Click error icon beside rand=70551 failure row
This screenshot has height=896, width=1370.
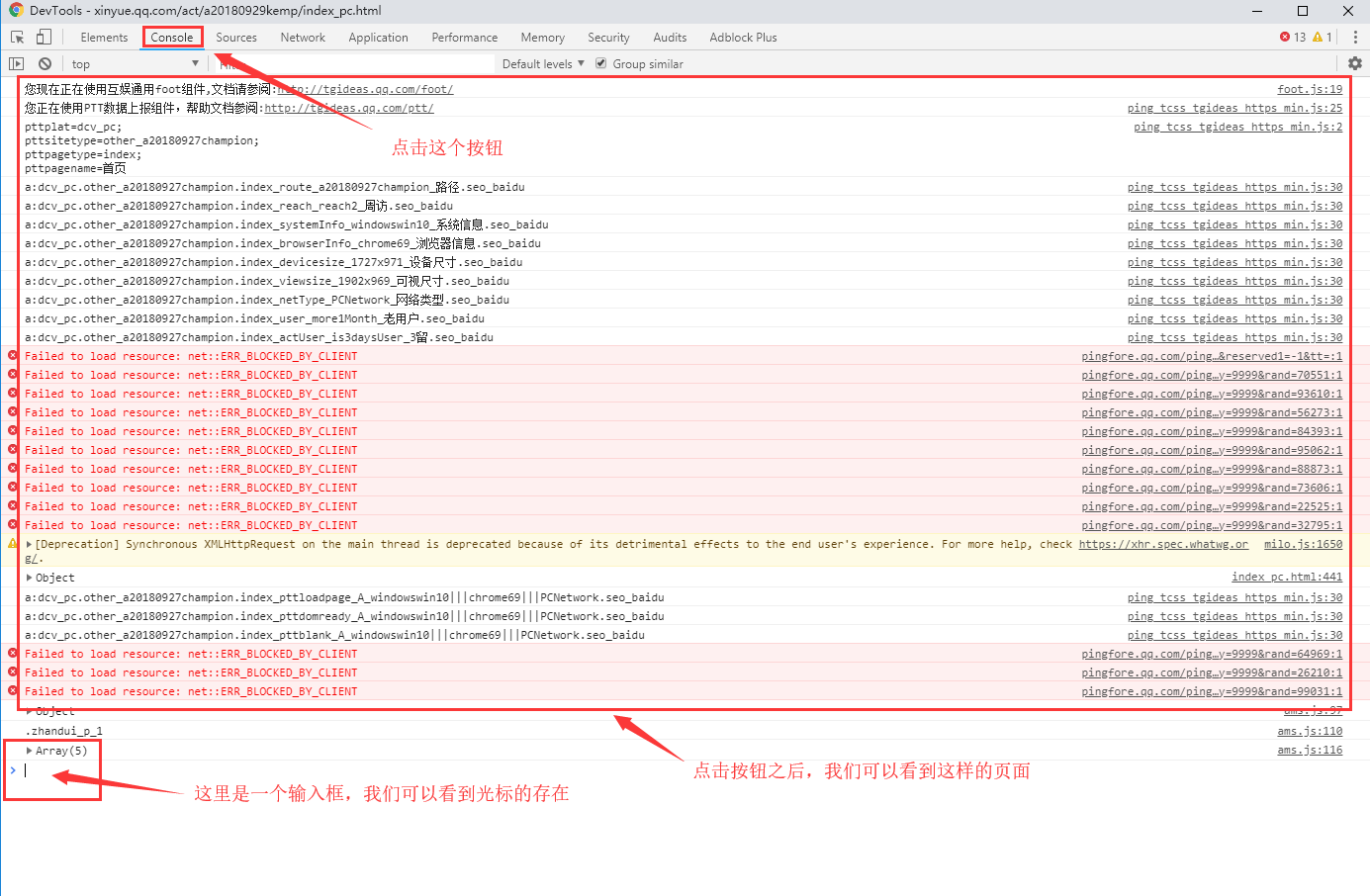[13, 374]
